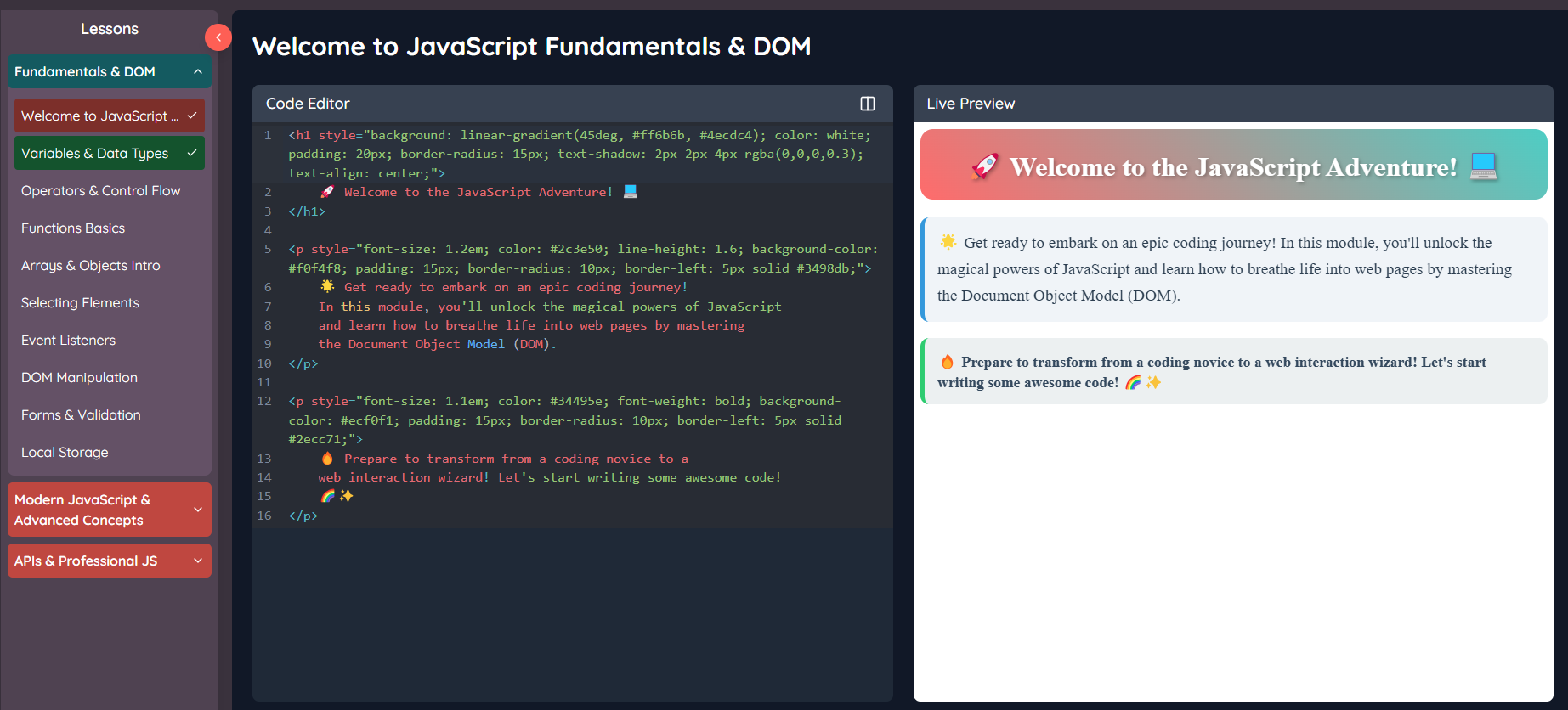Image resolution: width=1568 pixels, height=710 pixels.
Task: Open the Arrays & Objects Intro lesson
Action: click(110, 265)
